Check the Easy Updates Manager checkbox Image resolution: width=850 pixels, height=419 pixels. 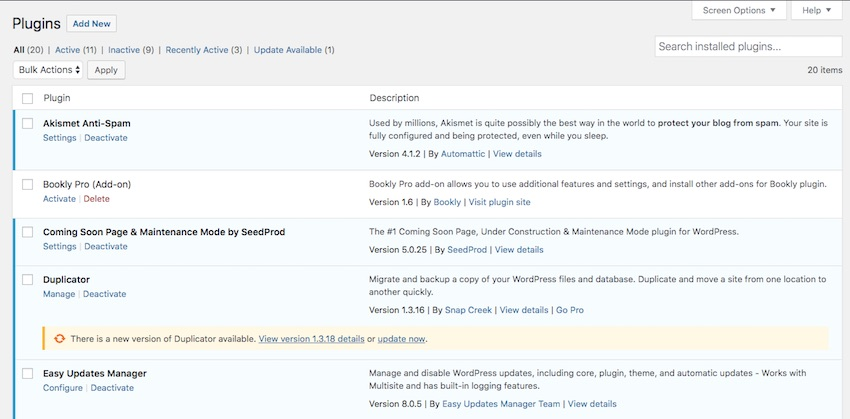point(27,373)
